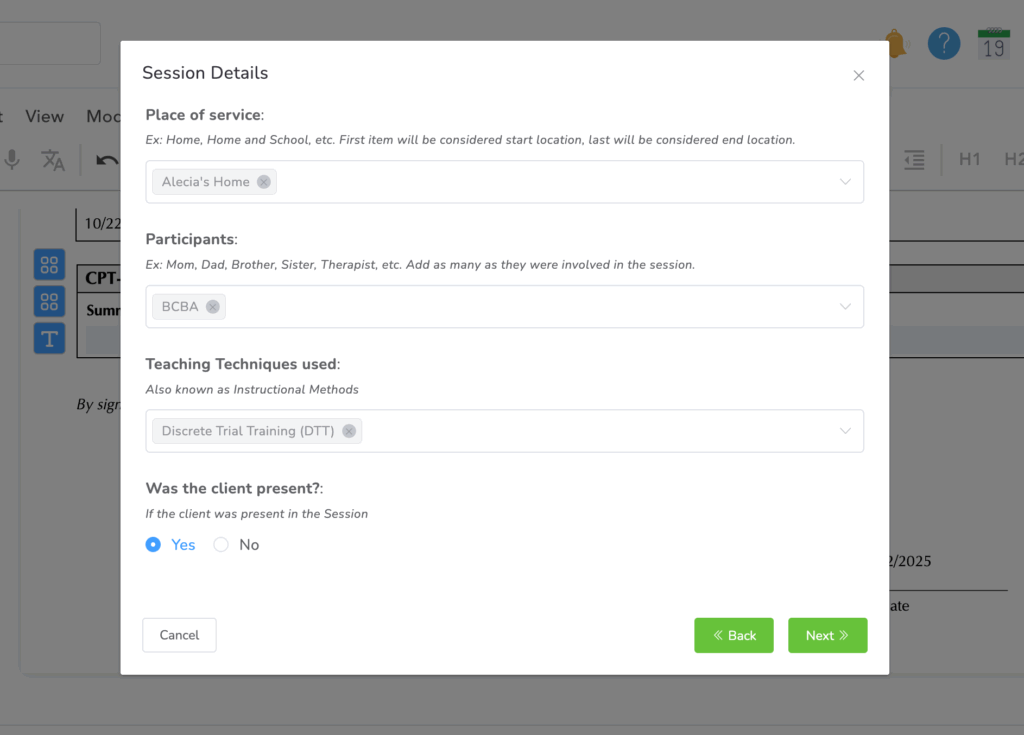Click the notification bell icon

tap(896, 44)
